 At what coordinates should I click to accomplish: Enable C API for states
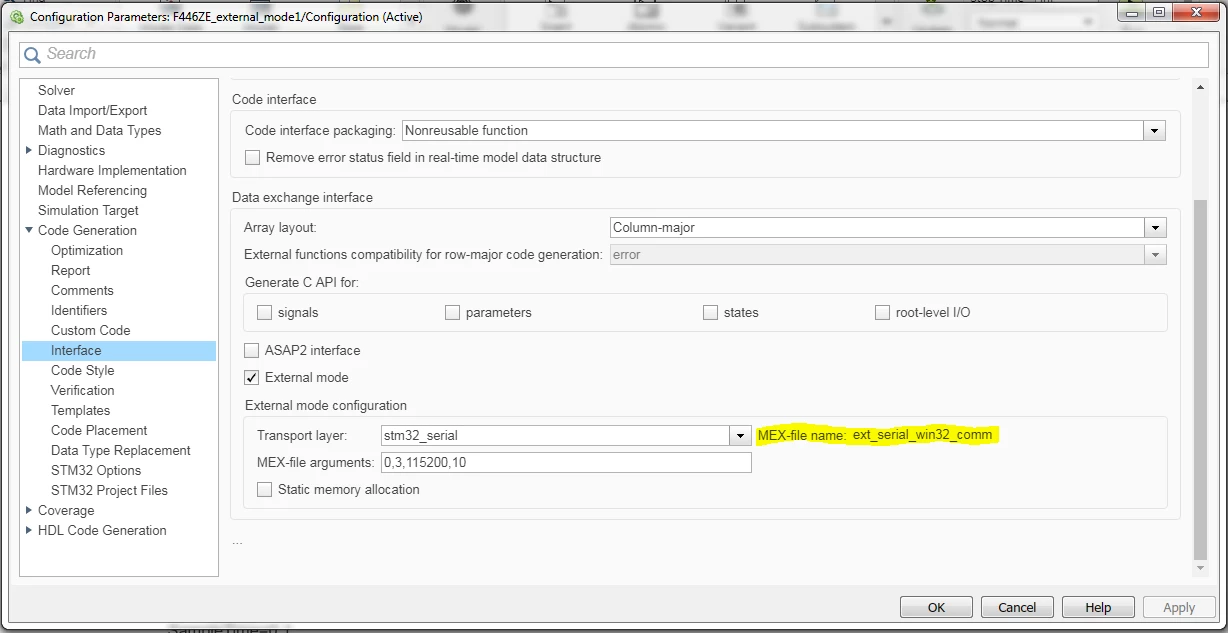710,312
